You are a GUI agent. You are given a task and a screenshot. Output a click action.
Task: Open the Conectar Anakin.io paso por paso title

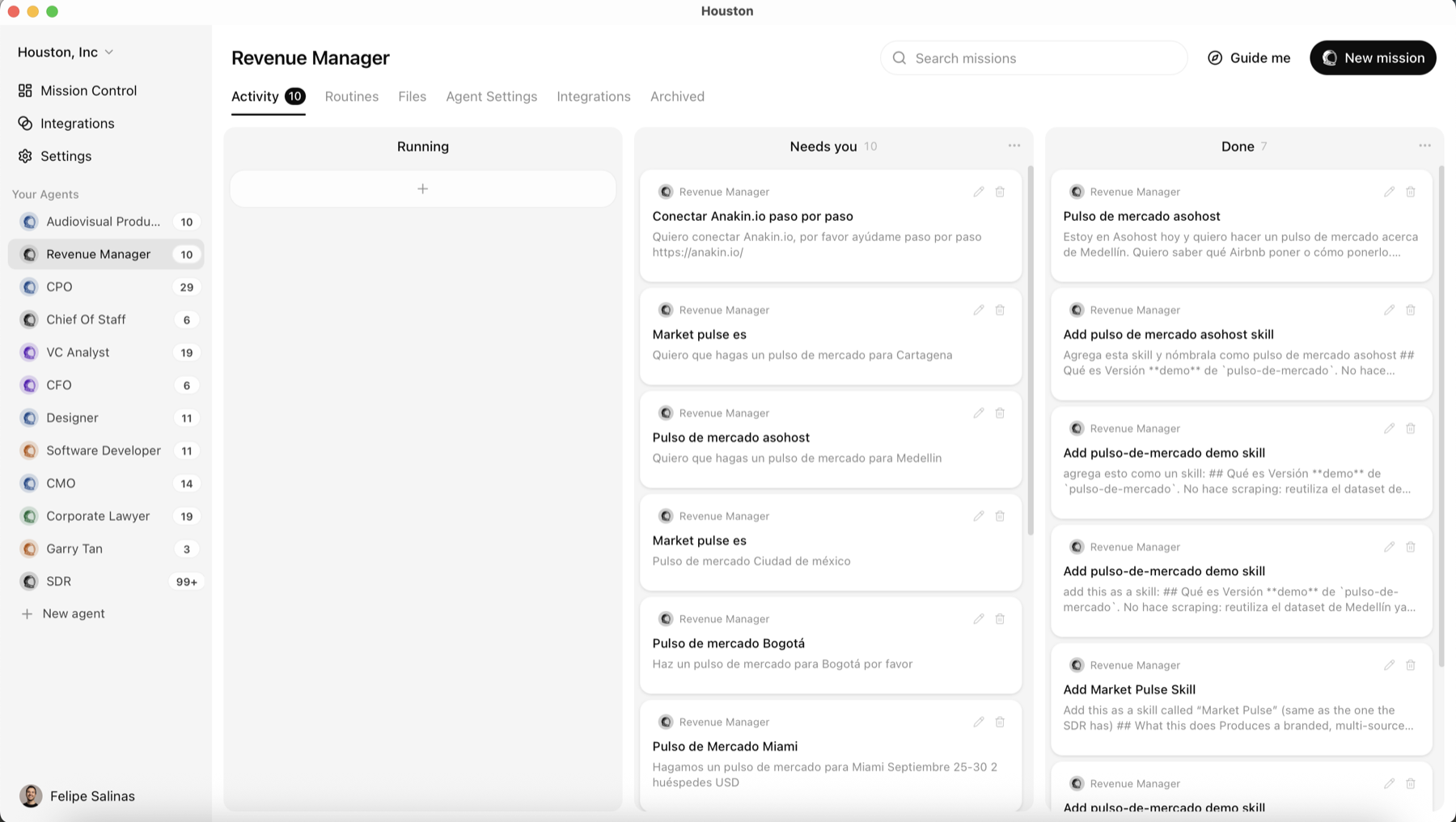click(x=752, y=216)
